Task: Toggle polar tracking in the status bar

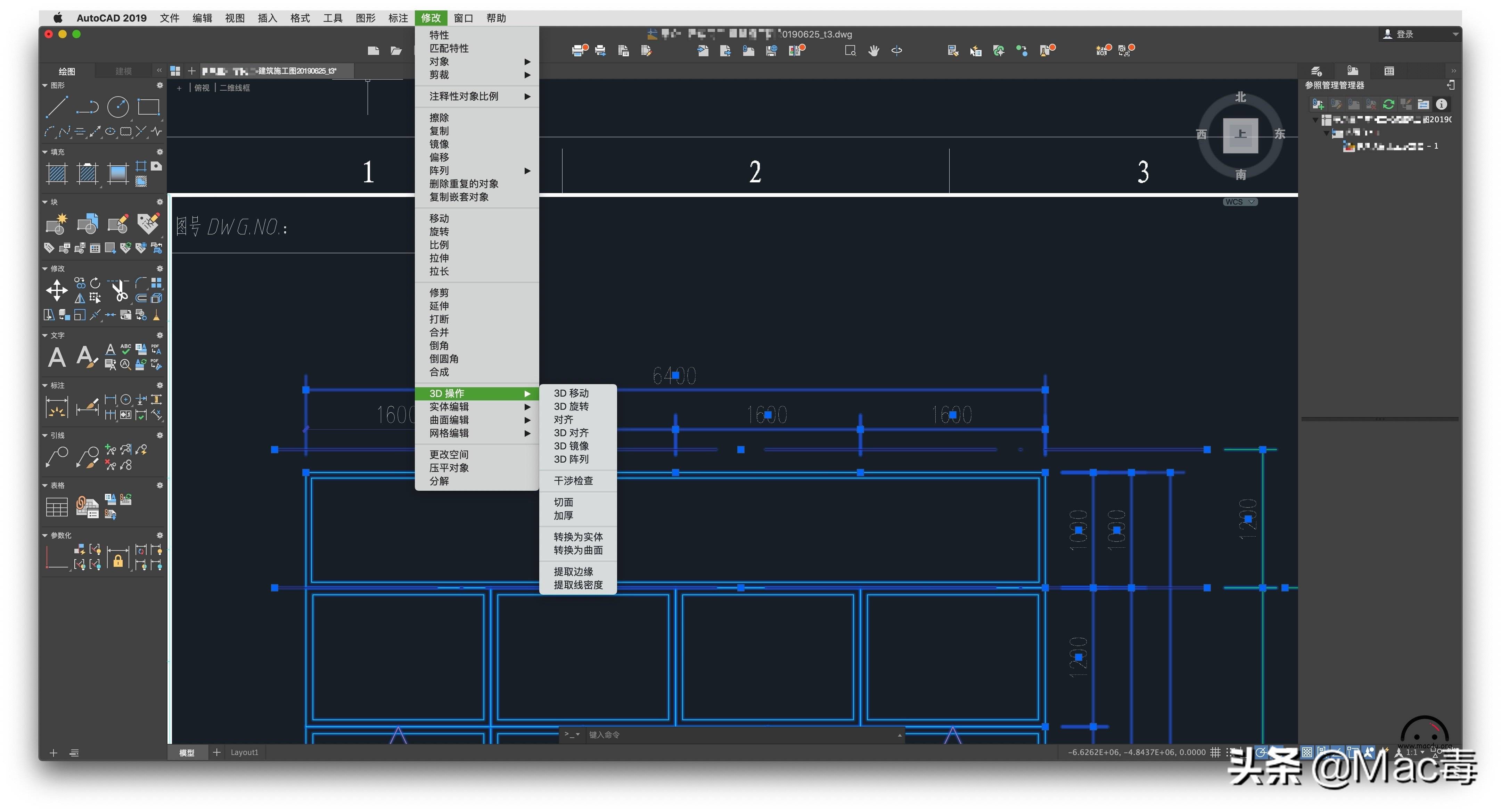Action: tap(1260, 752)
